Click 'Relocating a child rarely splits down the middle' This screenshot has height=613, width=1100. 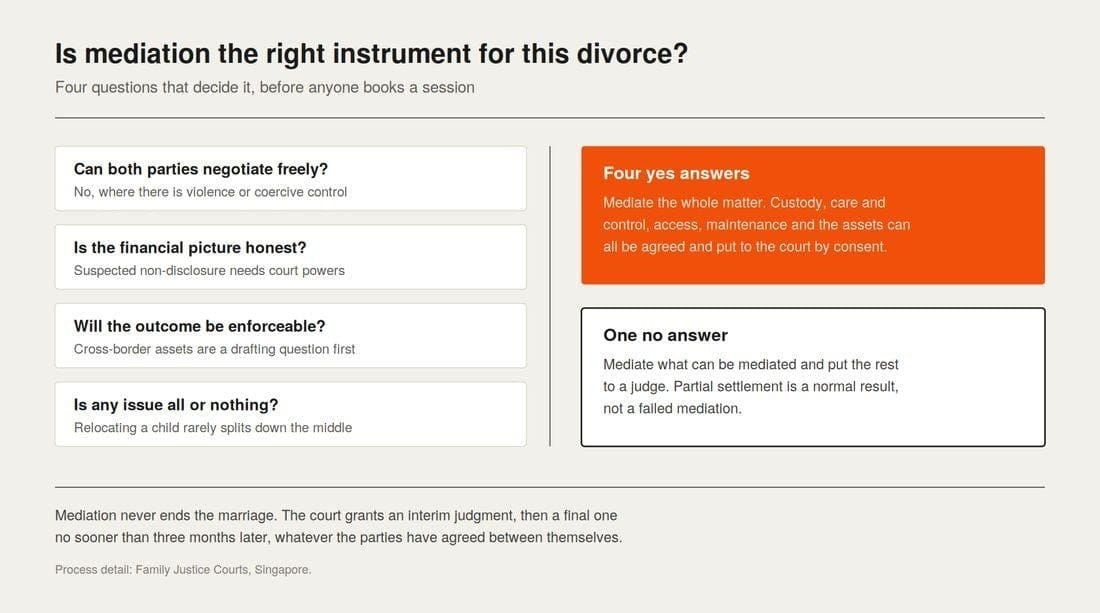(213, 428)
